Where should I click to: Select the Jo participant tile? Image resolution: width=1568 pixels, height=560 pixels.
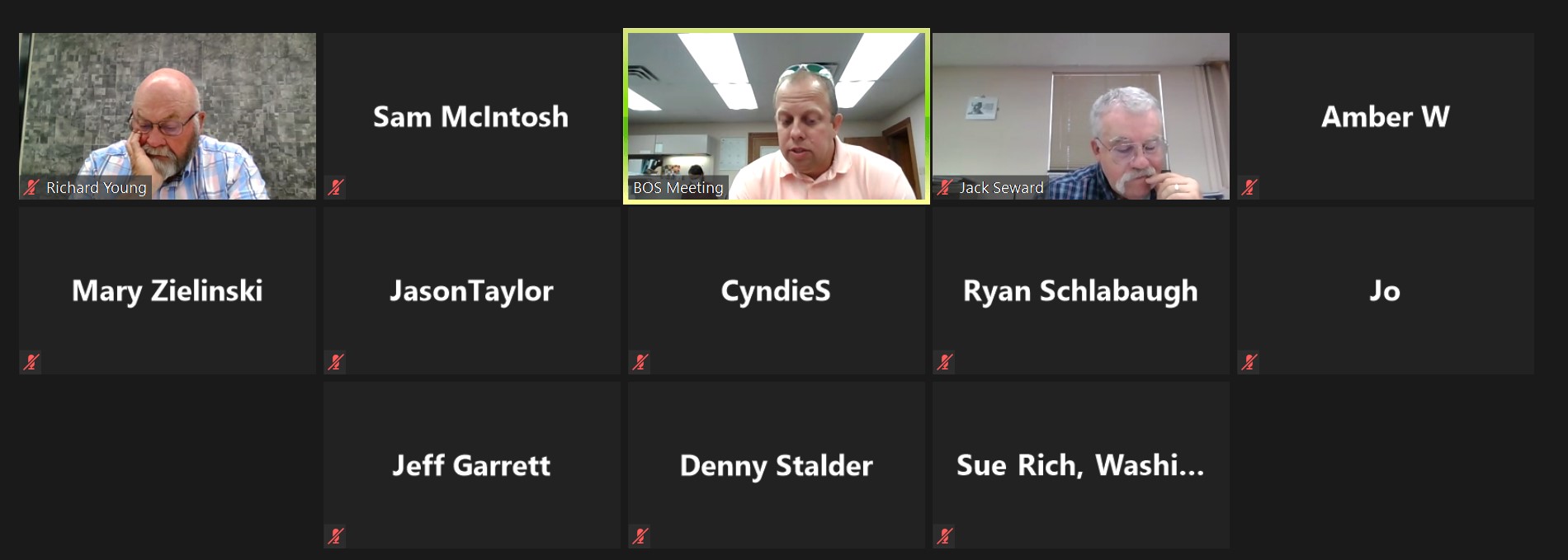coord(1386,290)
